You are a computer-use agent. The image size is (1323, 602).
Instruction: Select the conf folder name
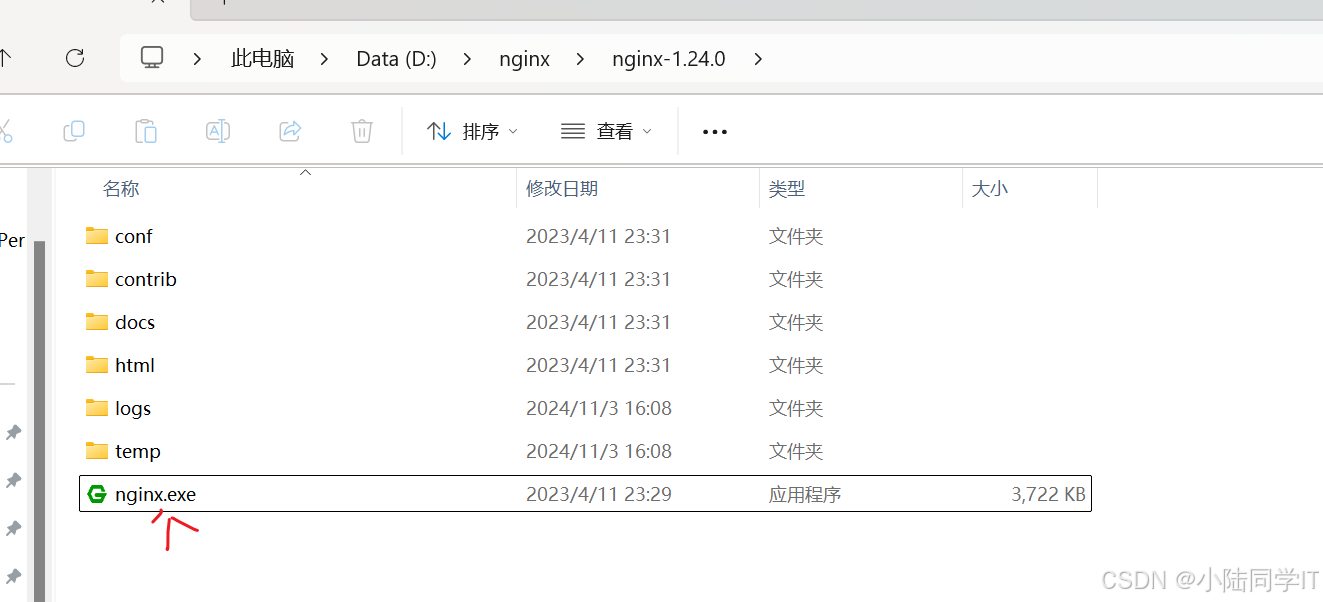click(134, 236)
